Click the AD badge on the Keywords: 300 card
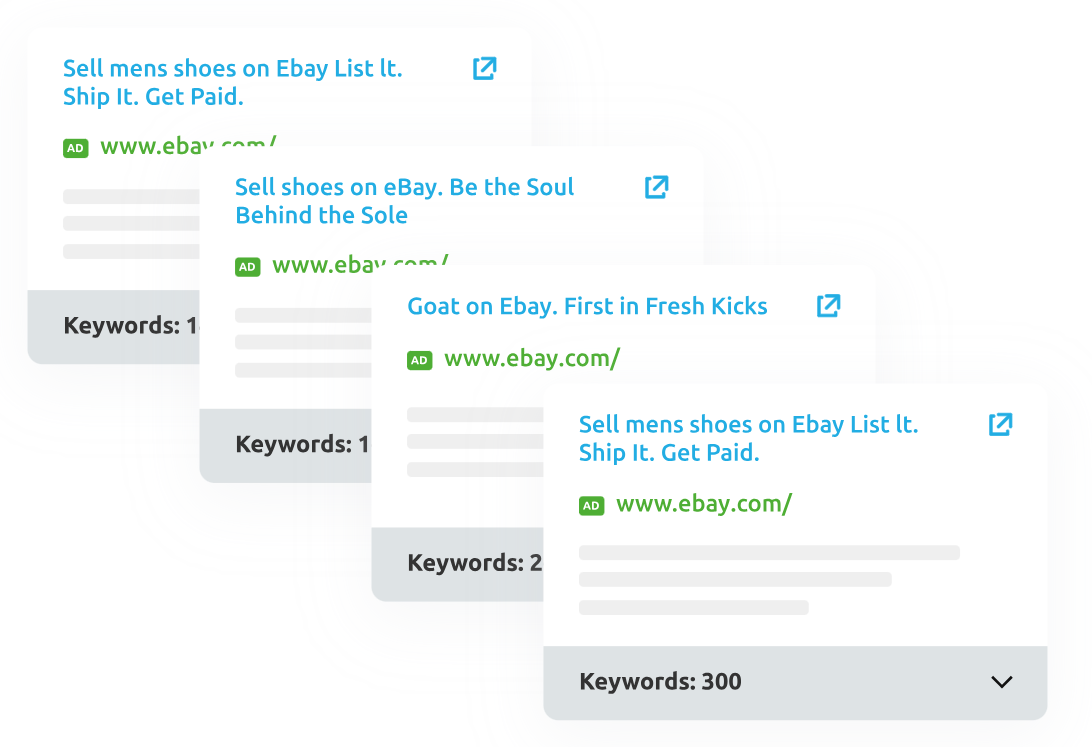The image size is (1092, 747). [x=591, y=505]
